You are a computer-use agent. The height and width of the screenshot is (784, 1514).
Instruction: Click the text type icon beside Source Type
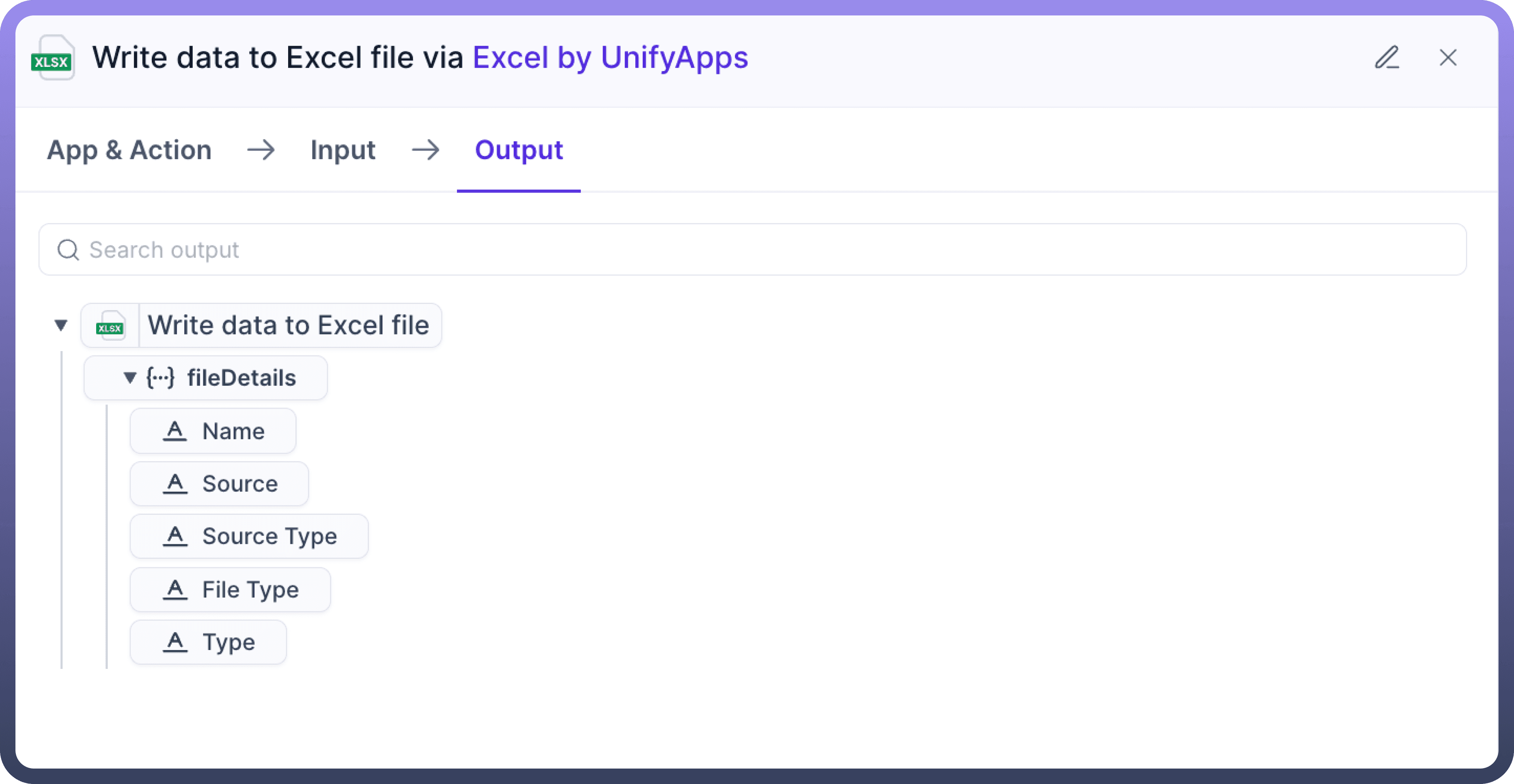[x=175, y=536]
